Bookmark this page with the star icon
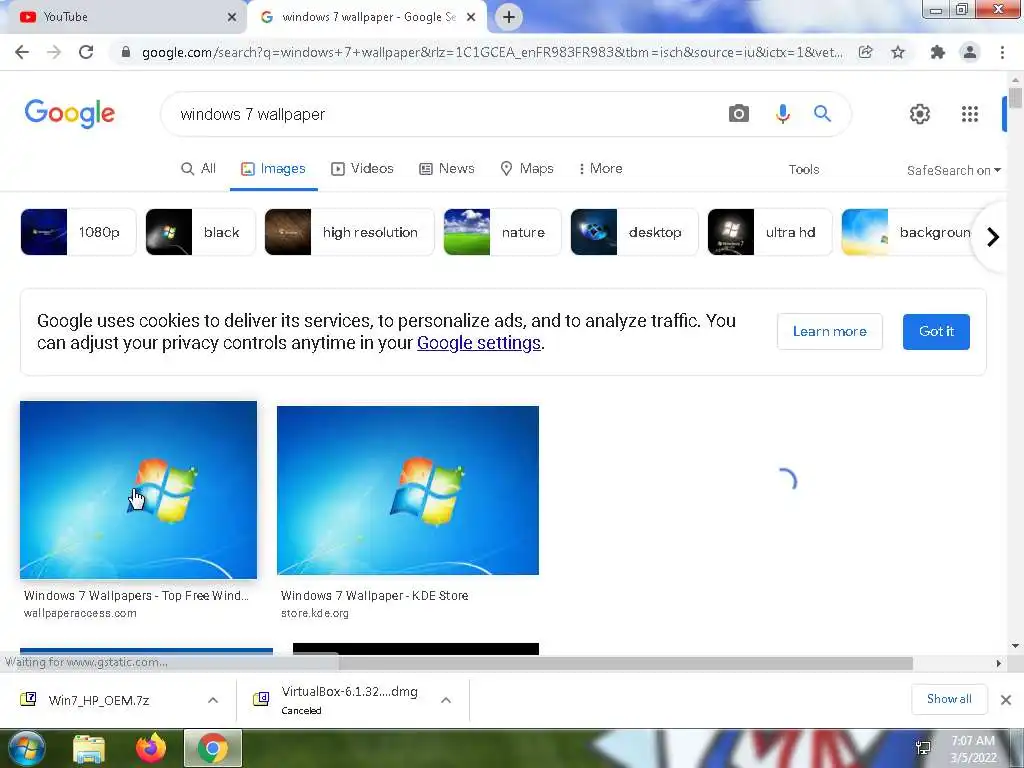Viewport: 1024px width, 768px height. point(898,52)
